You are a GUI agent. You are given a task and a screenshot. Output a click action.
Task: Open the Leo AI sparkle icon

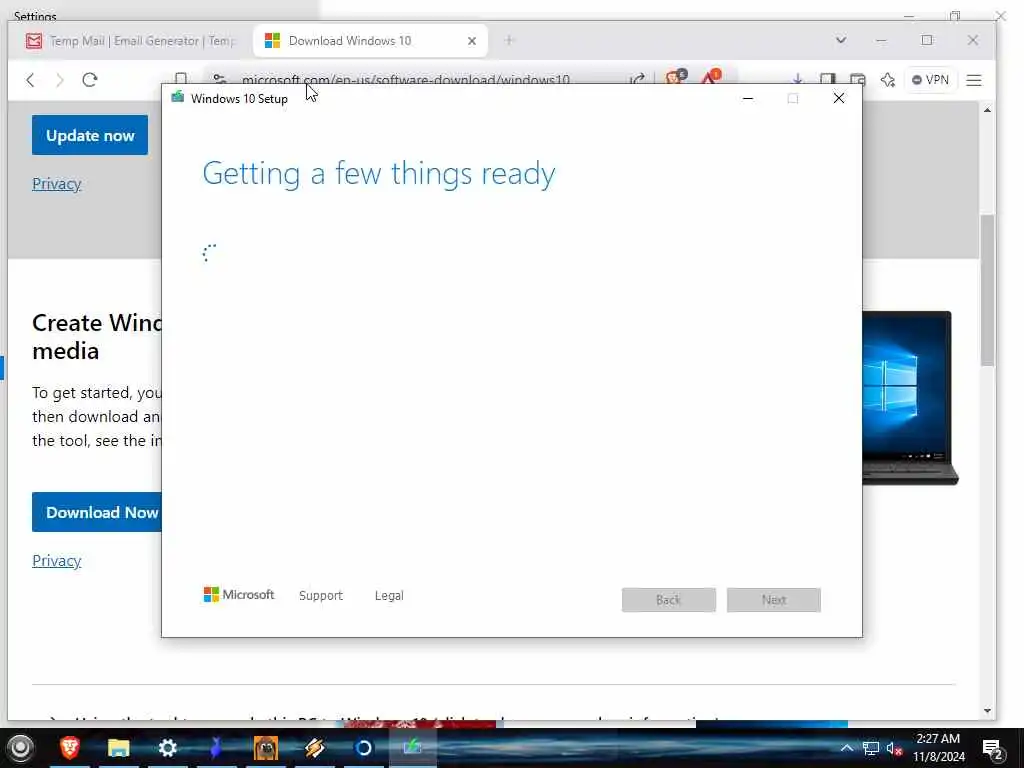pyautogui.click(x=888, y=80)
